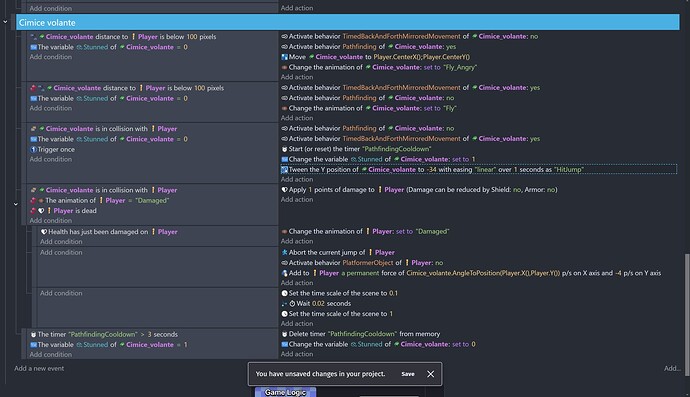690x397 pixels.
Task: Click the Delete timer action icon
Action: [284, 334]
